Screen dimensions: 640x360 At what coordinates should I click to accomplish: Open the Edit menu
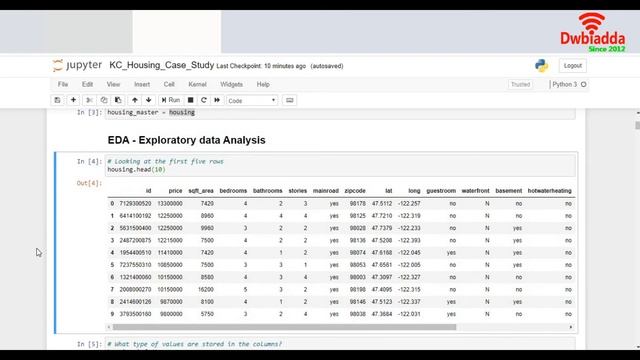pos(87,84)
